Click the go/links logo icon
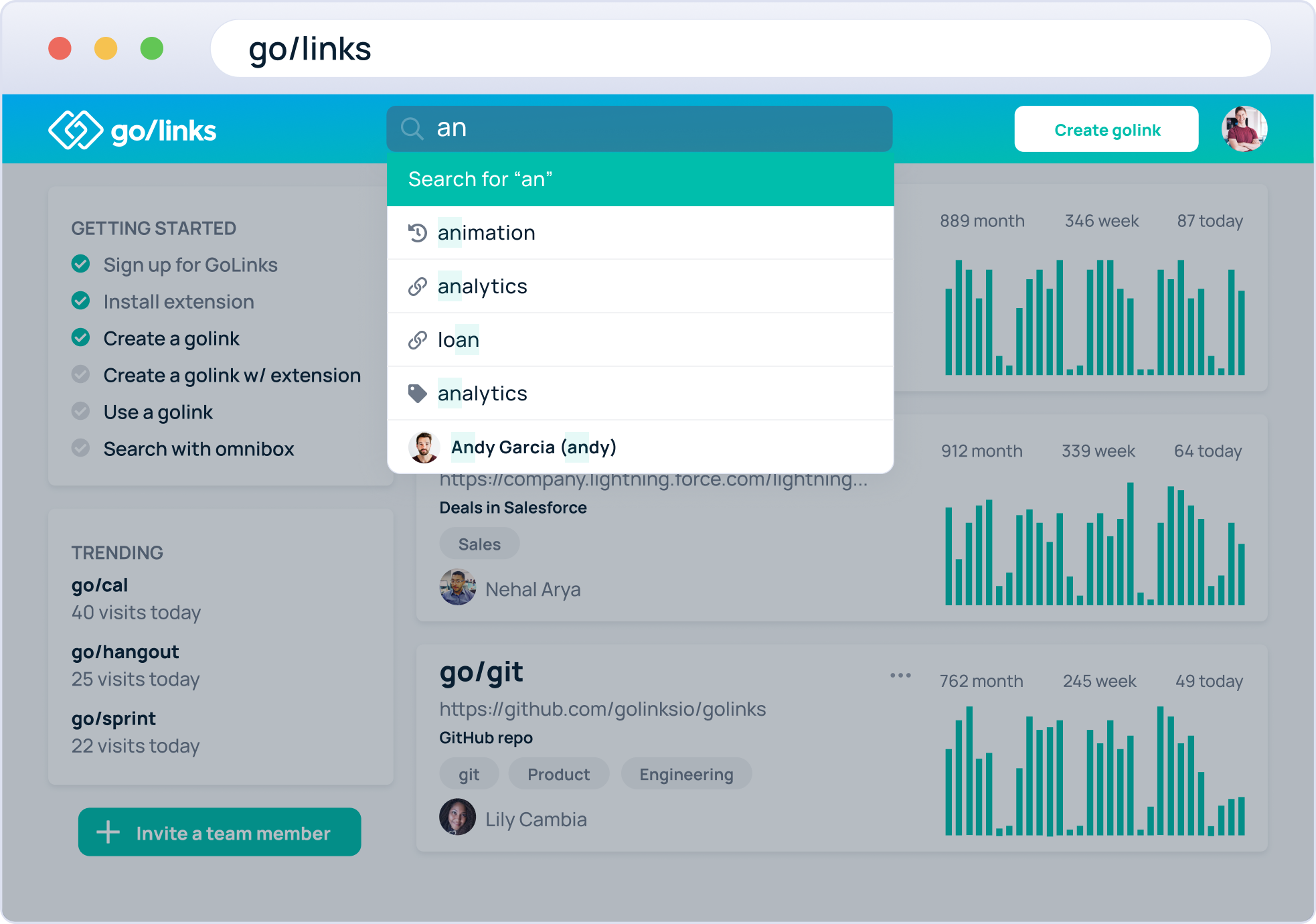The image size is (1316, 924). (x=75, y=129)
